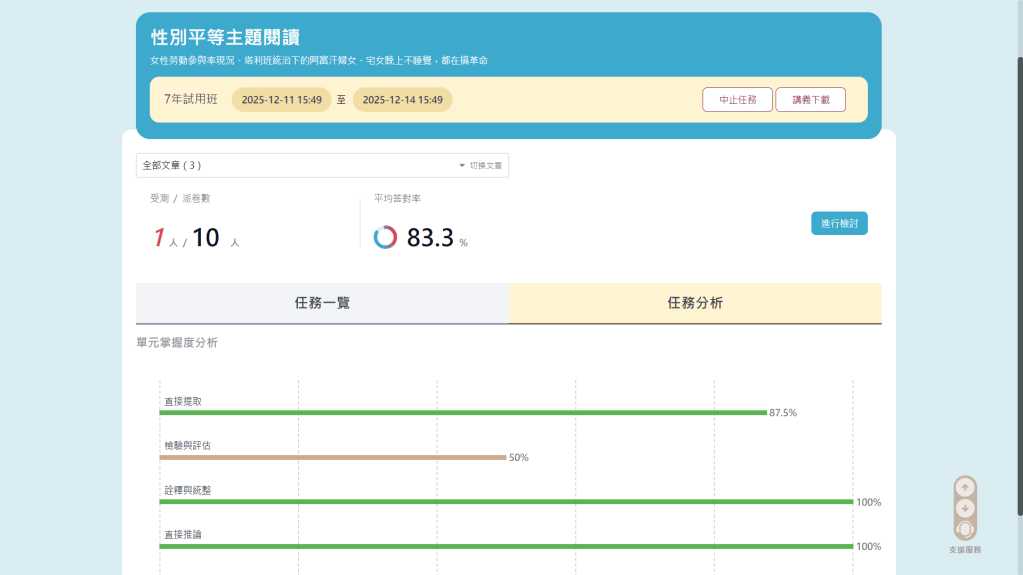Screen dimensions: 1023x575
Task: Select the 任務分析 tab
Action: click(695, 303)
